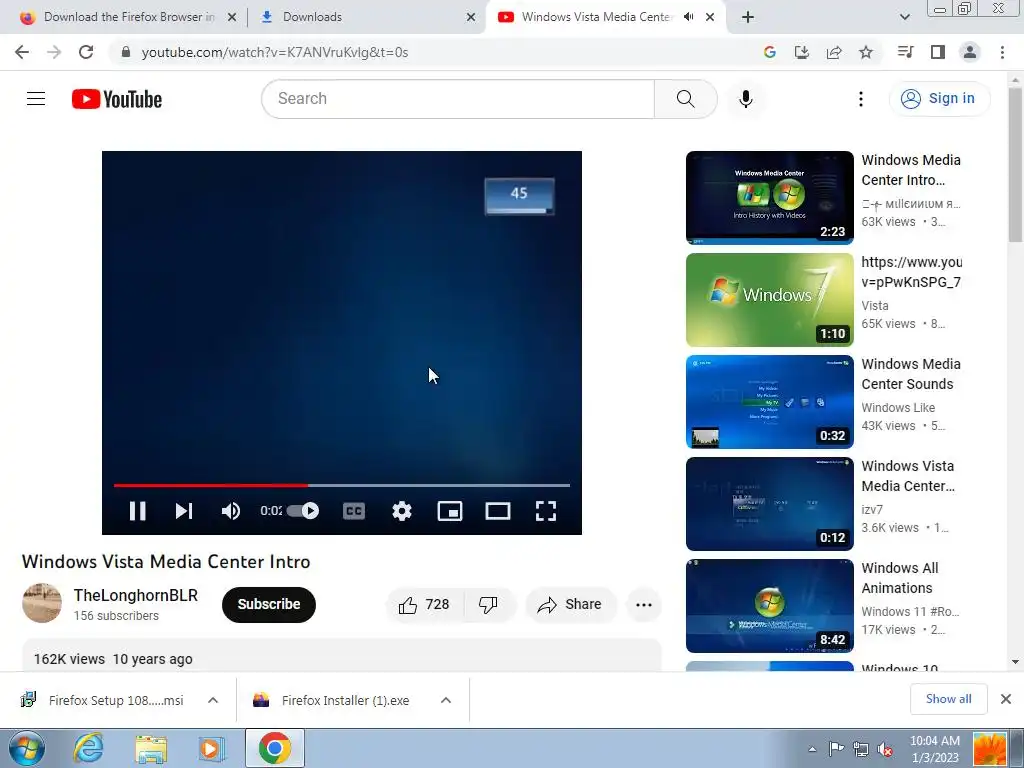
Task: Toggle closed captions CC button
Action: tap(354, 511)
